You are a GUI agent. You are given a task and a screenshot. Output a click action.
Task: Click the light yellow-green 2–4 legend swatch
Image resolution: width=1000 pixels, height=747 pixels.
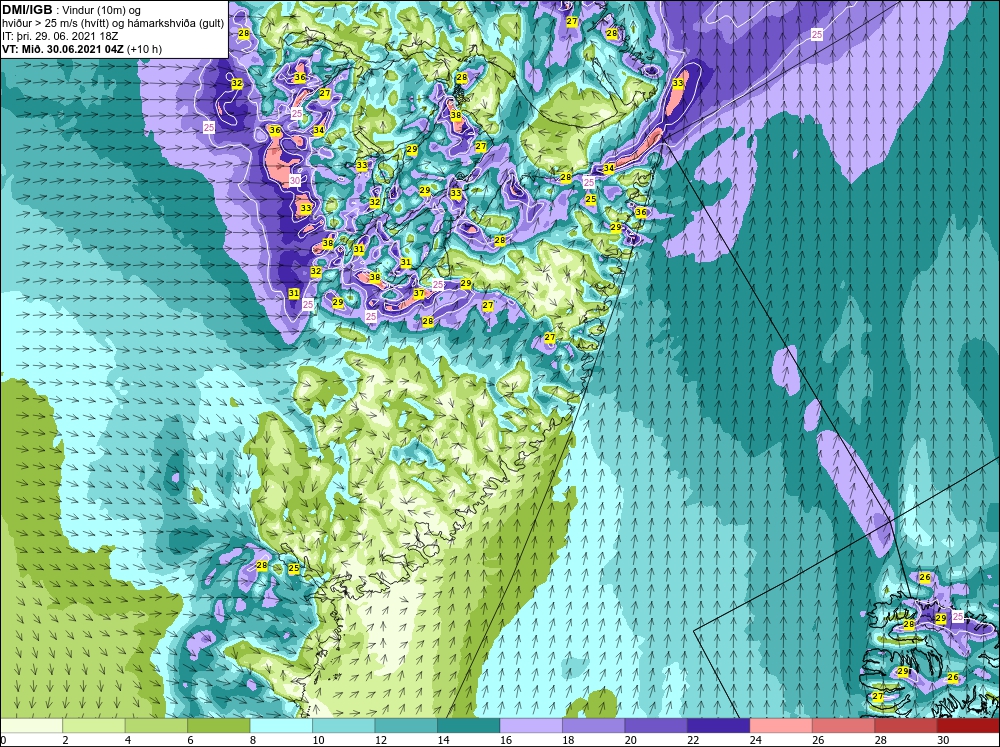pyautogui.click(x=94, y=726)
